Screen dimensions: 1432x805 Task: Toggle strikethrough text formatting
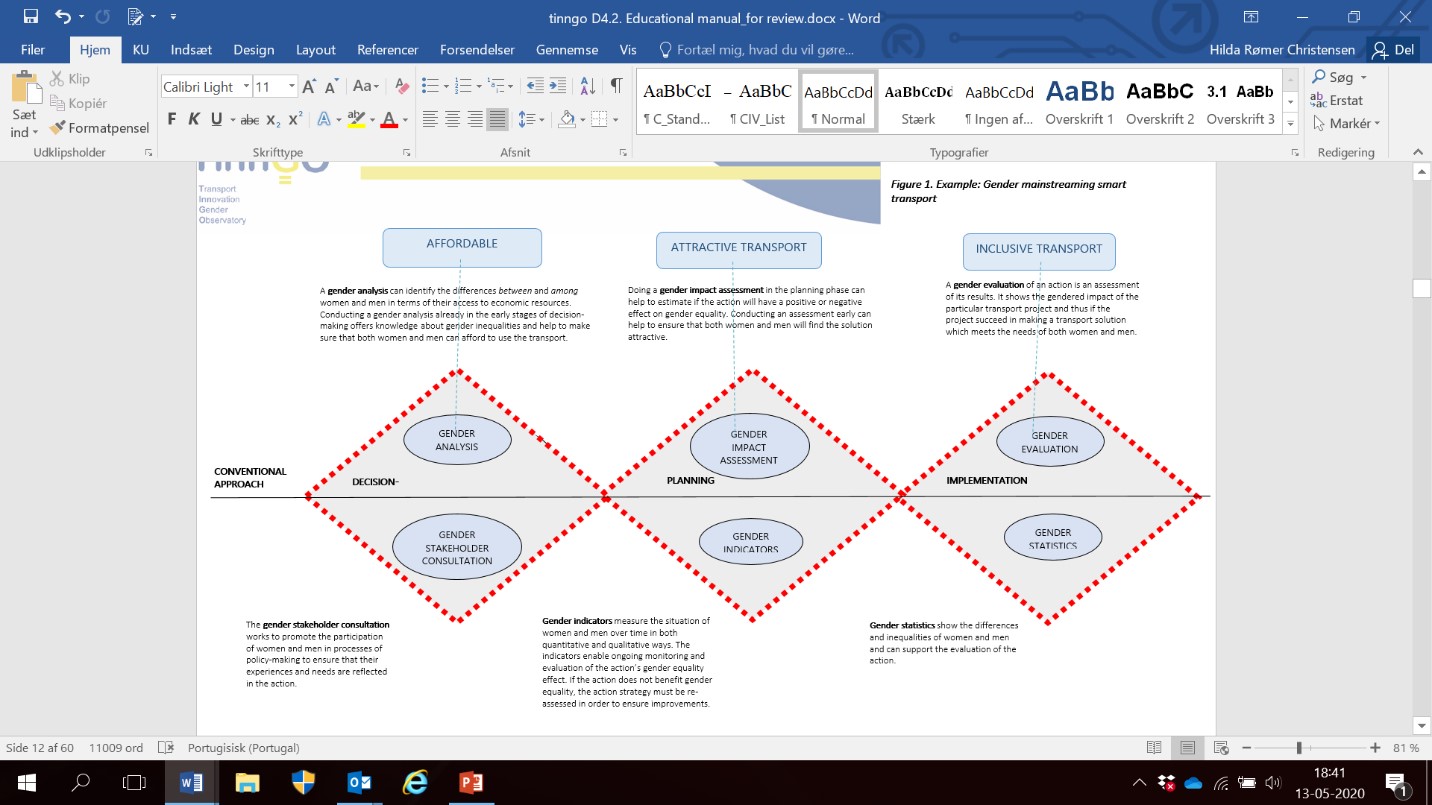point(249,120)
